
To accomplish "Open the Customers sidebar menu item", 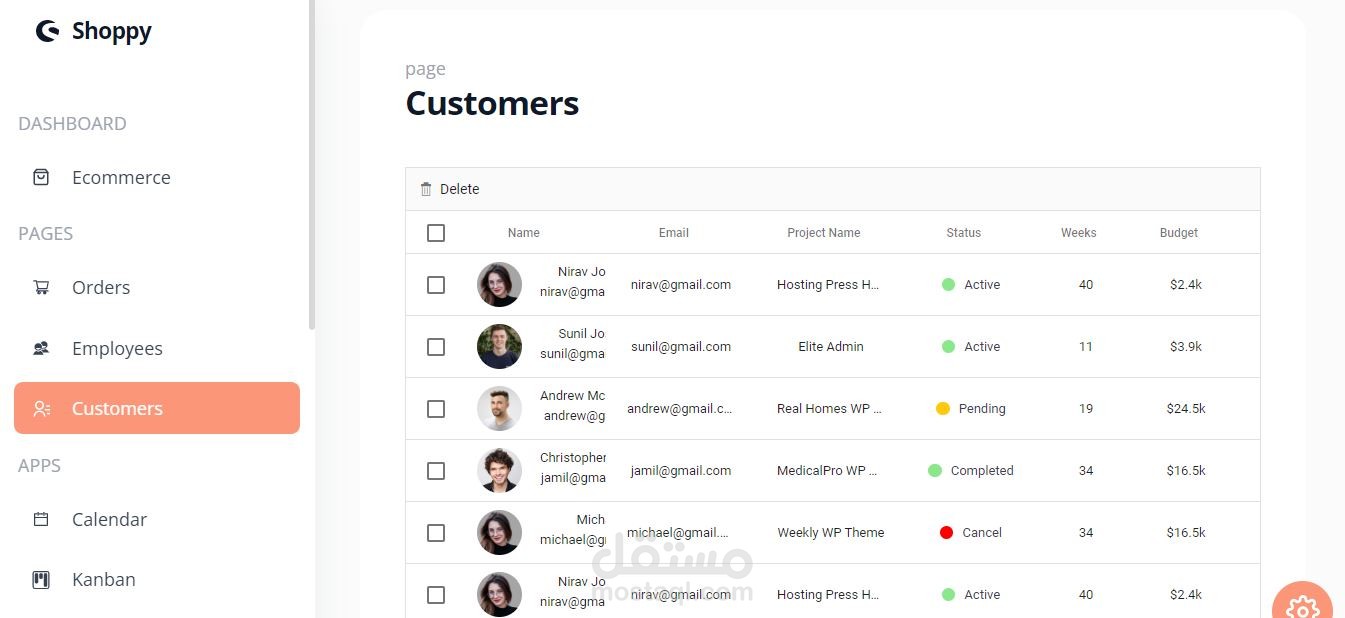I will pyautogui.click(x=157, y=408).
